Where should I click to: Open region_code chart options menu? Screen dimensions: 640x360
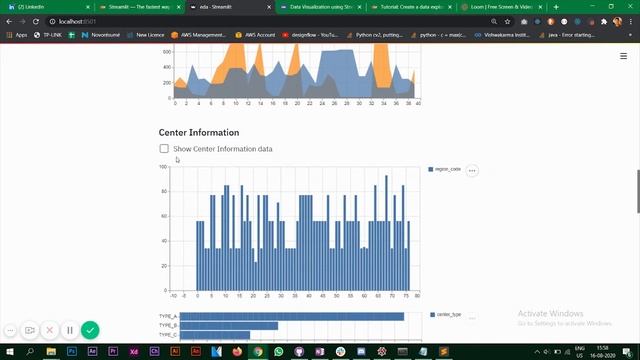472,171
